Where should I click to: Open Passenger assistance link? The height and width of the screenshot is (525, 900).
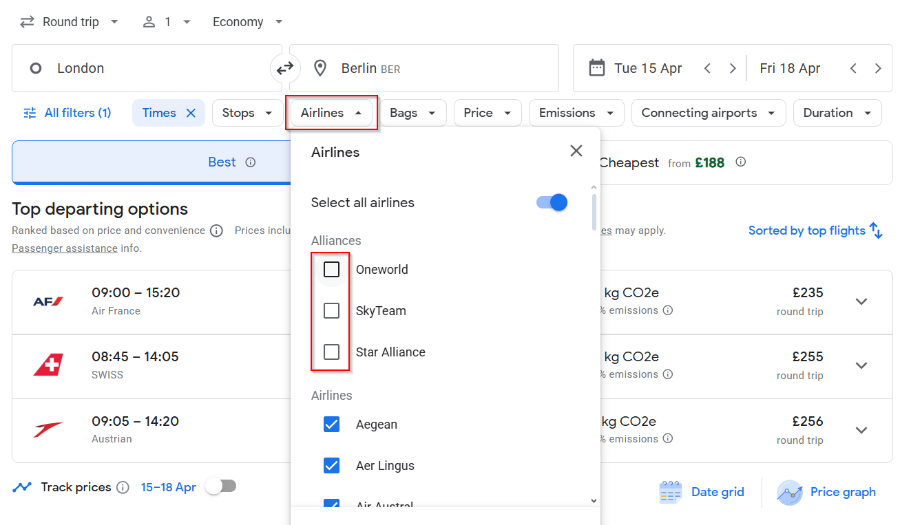click(x=65, y=248)
